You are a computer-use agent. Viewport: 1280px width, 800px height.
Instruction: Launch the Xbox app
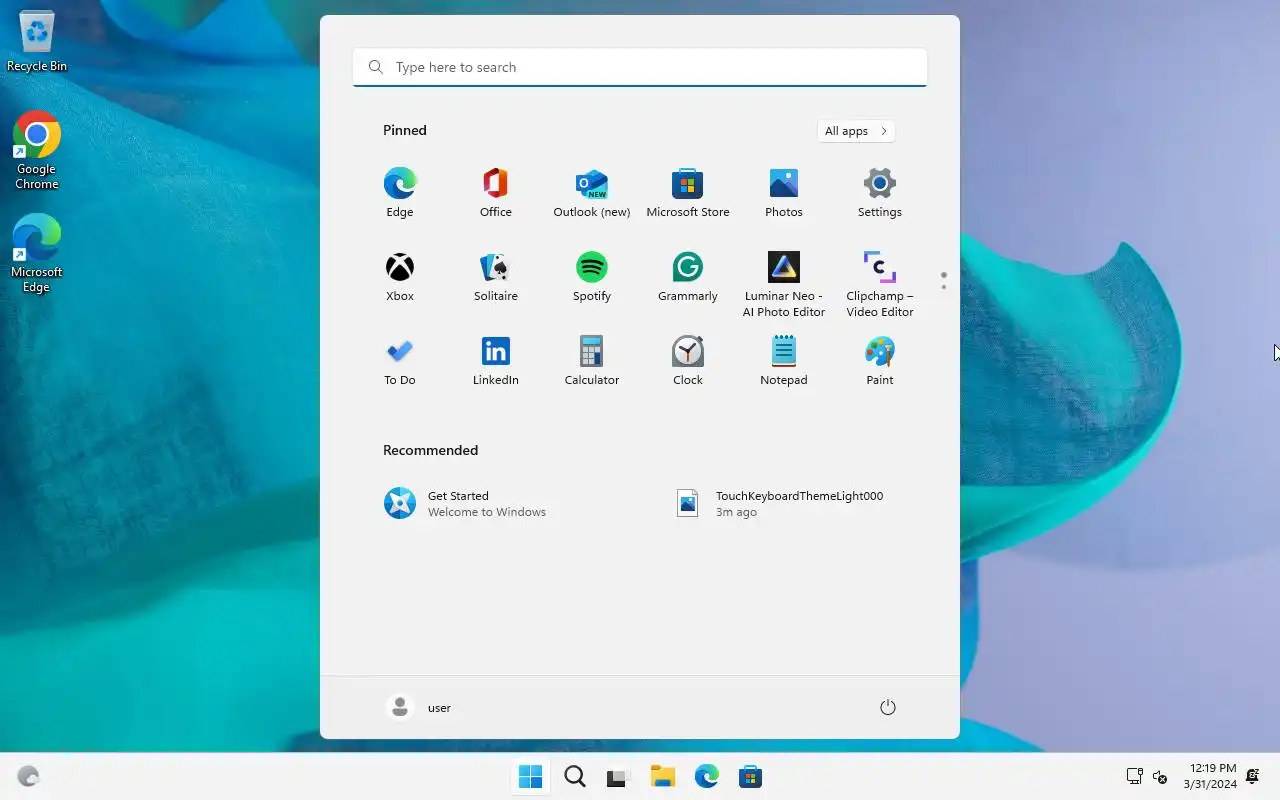tap(400, 276)
